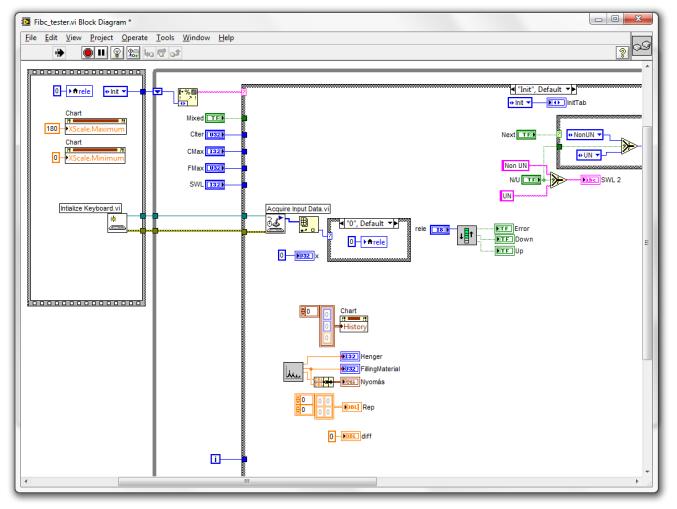Go to previous case of "0" case structure
The height and width of the screenshot is (509, 677).
pos(342,223)
